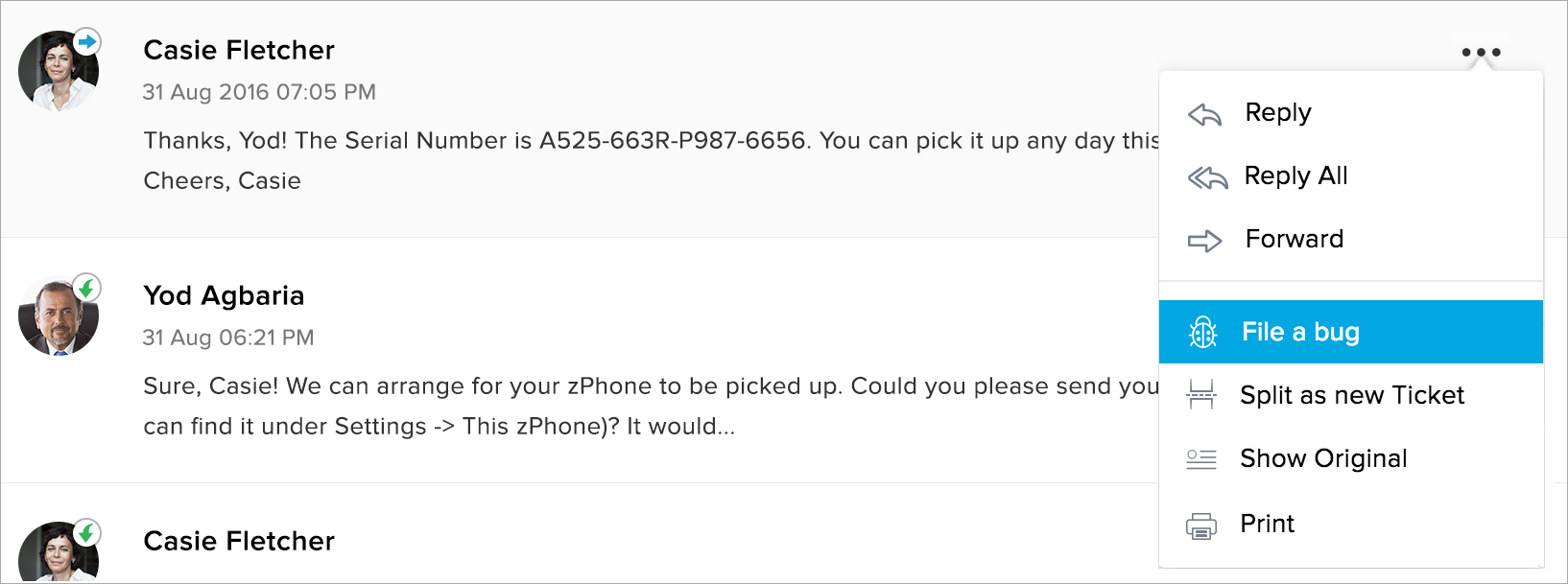Choose "Print" from the dropdown menu
The width and height of the screenshot is (1568, 584).
click(x=1267, y=524)
